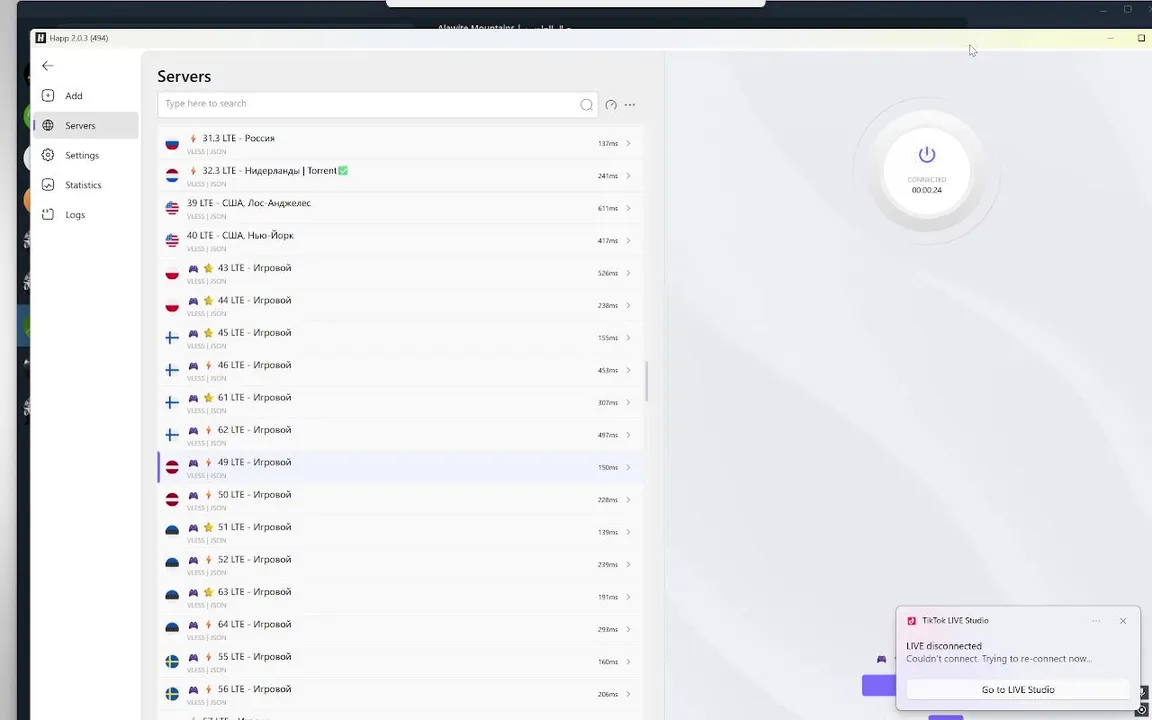Click 'Go to LIVE Studio' button

[x=1018, y=689]
